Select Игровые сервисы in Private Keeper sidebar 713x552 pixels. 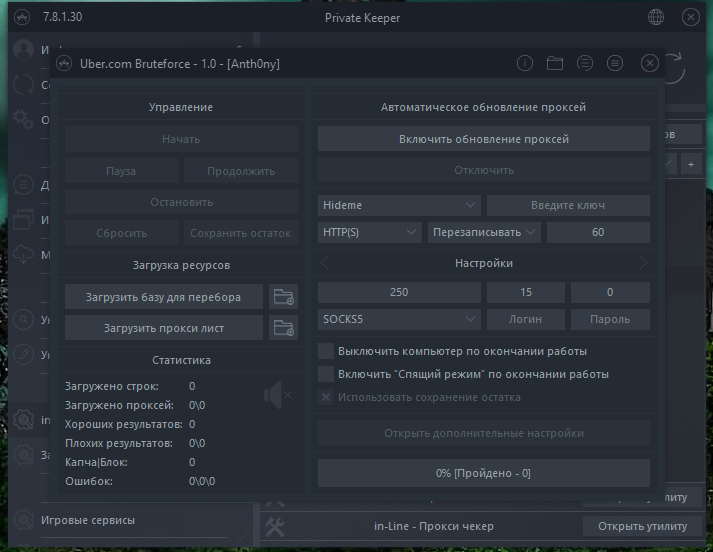[88, 520]
